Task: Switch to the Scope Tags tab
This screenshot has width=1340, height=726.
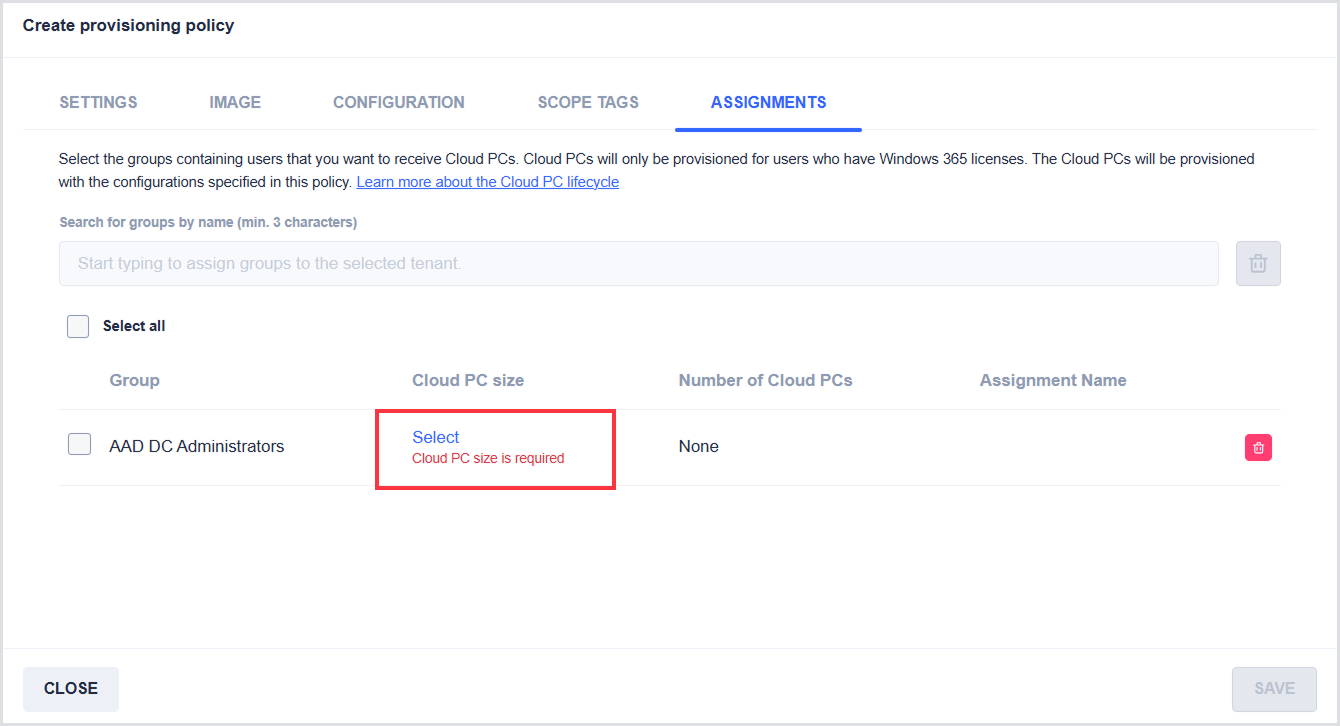Action: [x=588, y=102]
